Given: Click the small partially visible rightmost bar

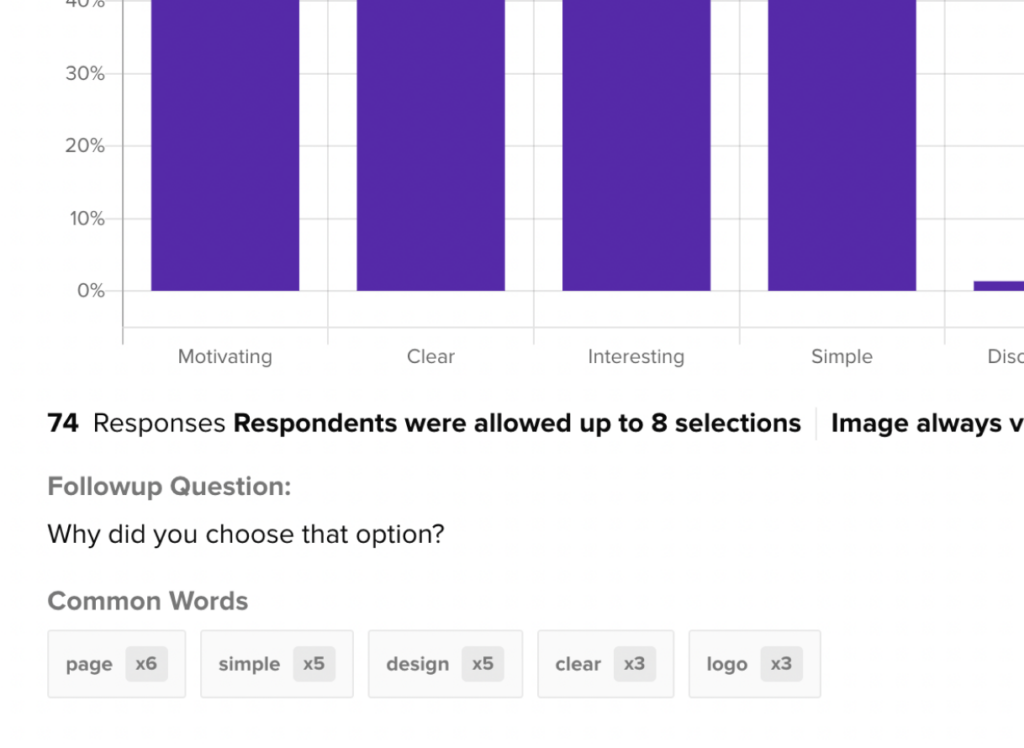Looking at the screenshot, I should coord(998,286).
